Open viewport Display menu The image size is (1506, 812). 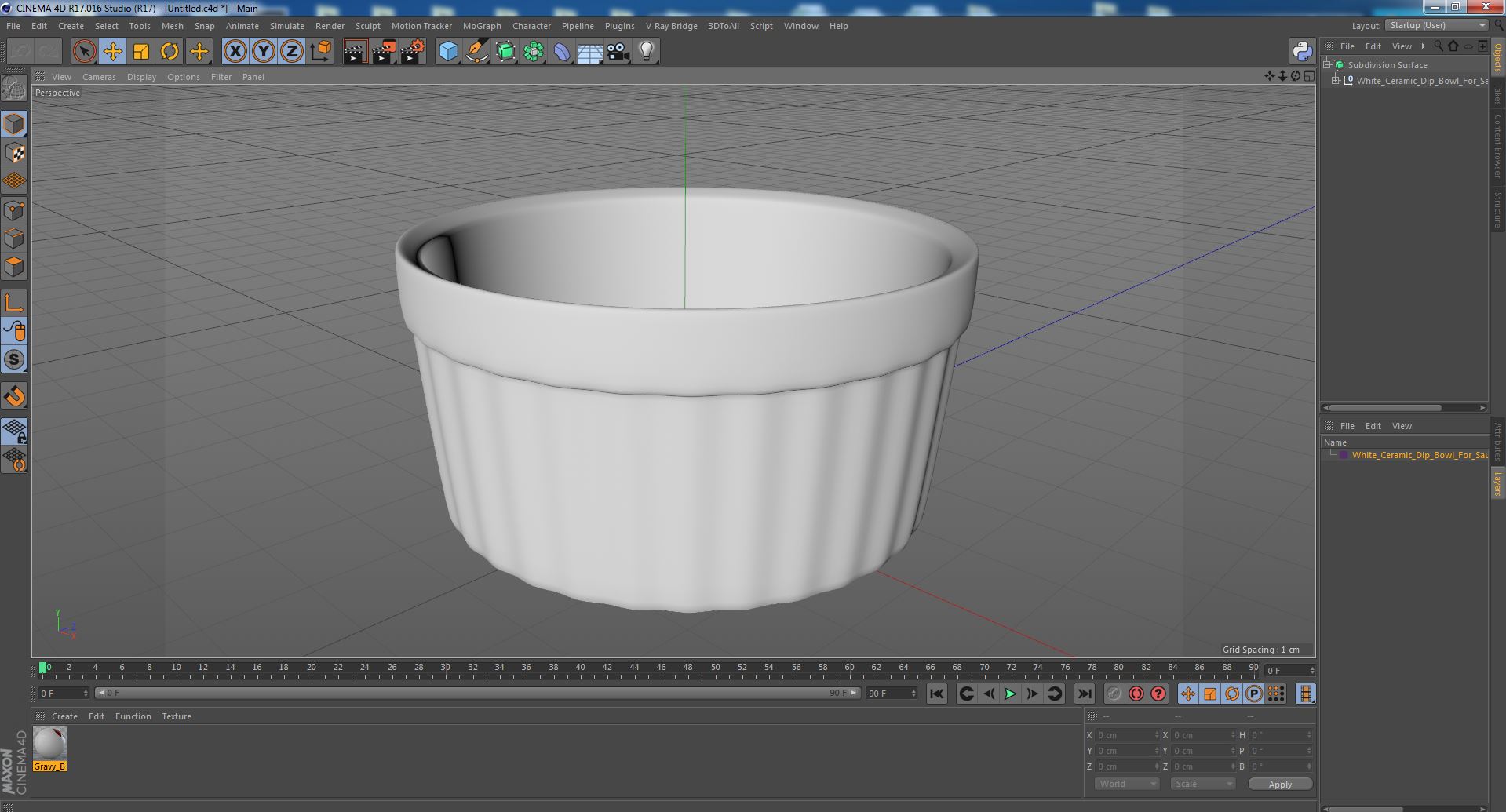[x=141, y=77]
